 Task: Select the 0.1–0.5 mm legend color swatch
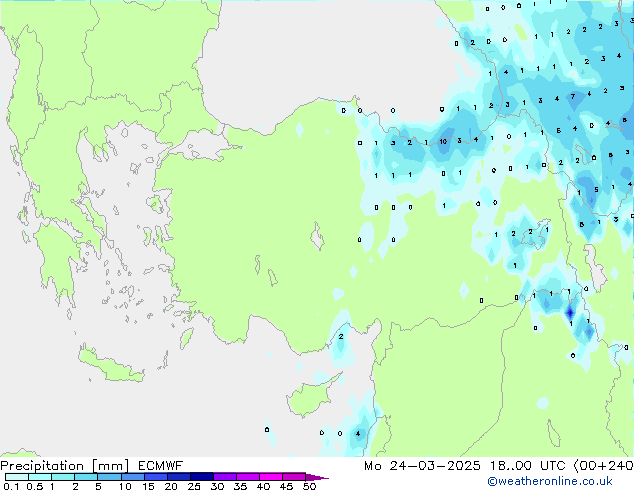17,477
